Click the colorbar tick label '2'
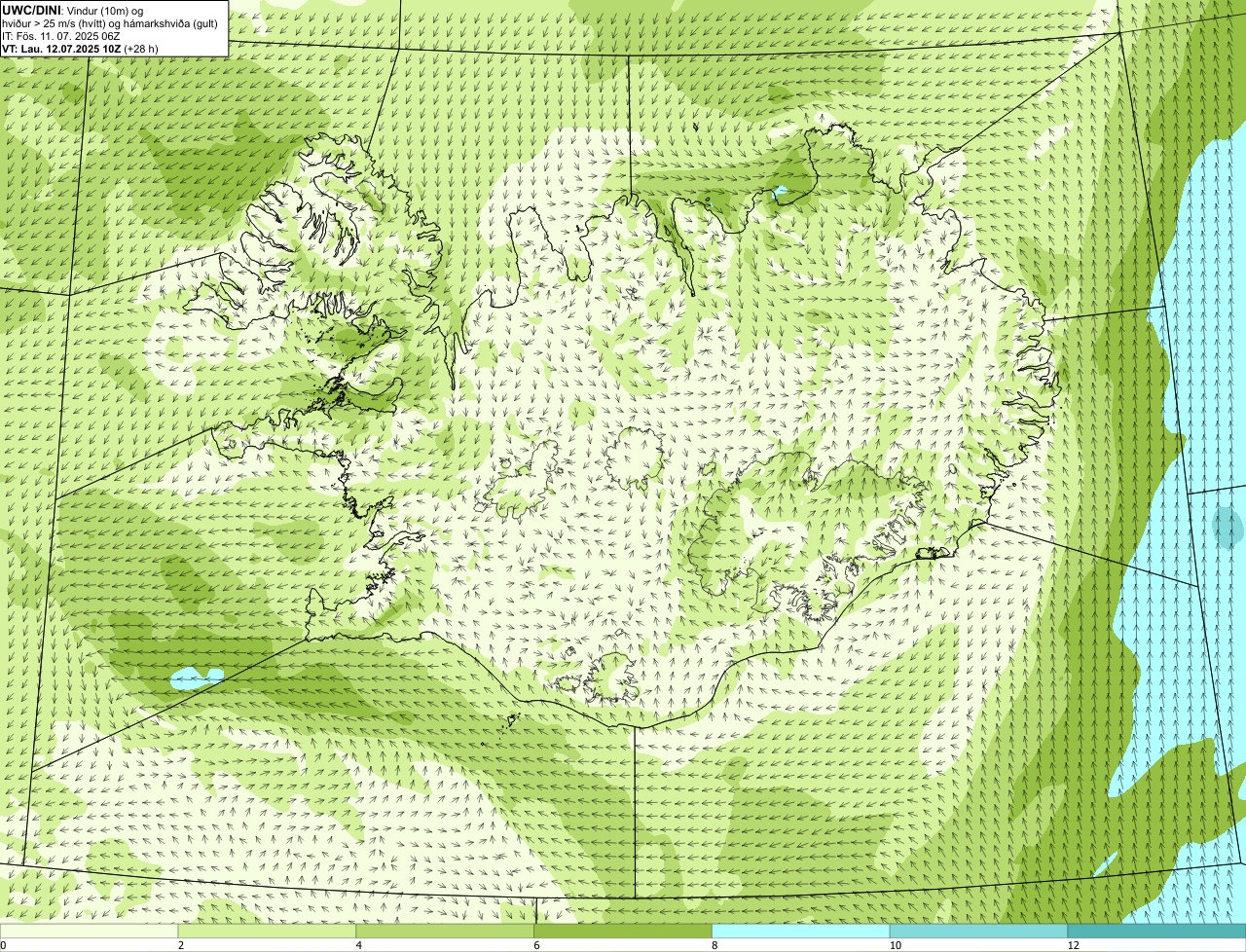 (181, 945)
